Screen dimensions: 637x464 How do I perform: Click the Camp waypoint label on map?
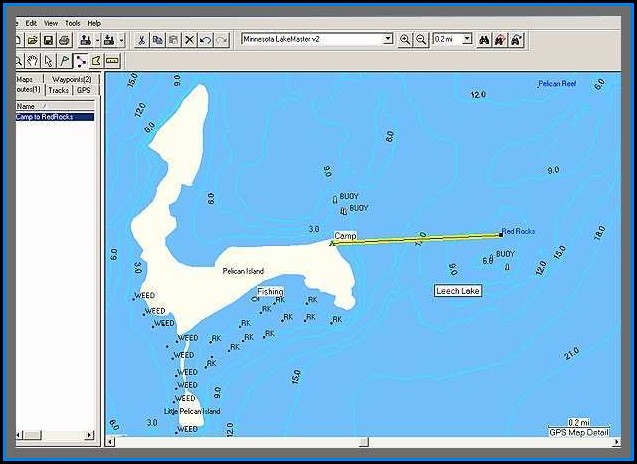345,236
